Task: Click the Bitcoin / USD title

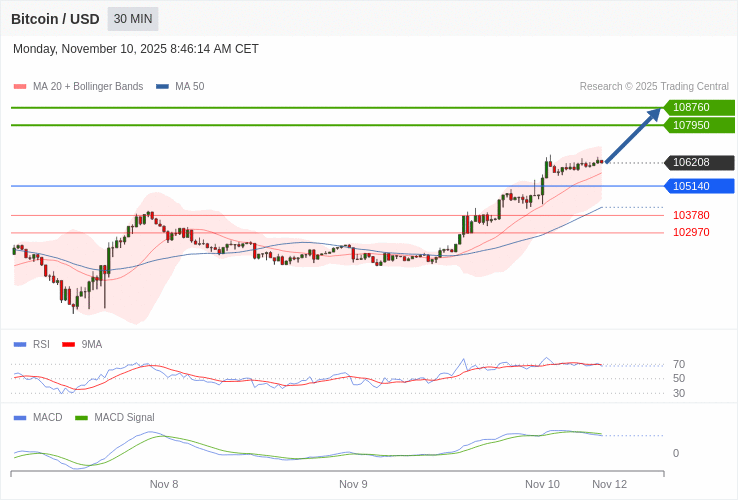Action: click(x=55, y=19)
